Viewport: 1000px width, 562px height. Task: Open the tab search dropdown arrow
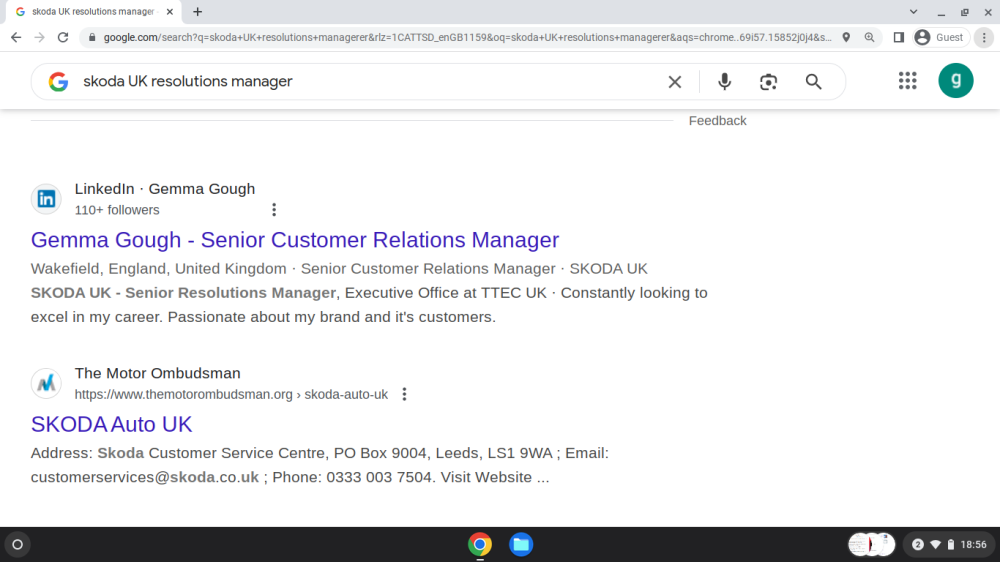click(x=913, y=11)
